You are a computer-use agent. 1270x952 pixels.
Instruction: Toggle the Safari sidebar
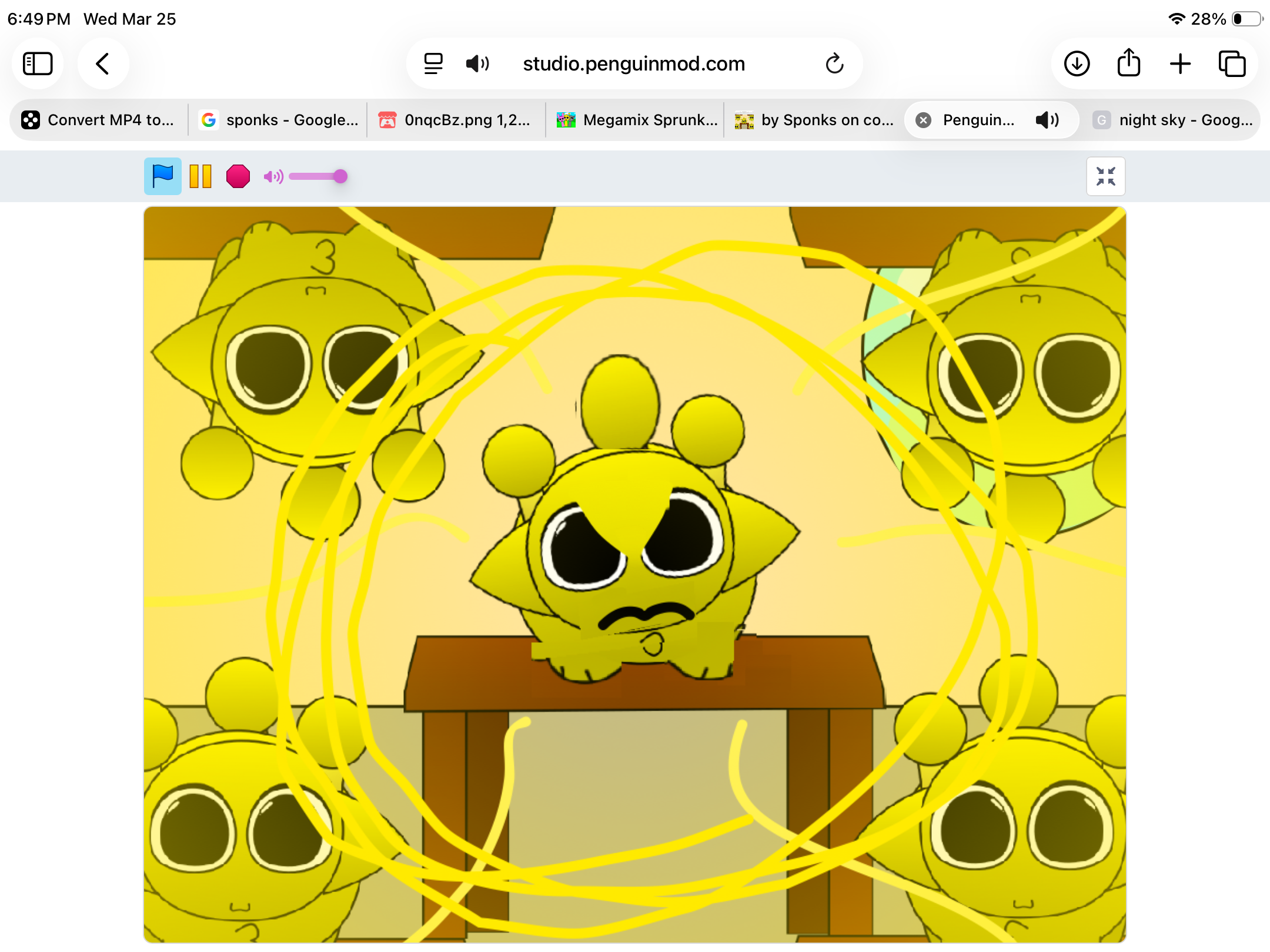pyautogui.click(x=38, y=63)
